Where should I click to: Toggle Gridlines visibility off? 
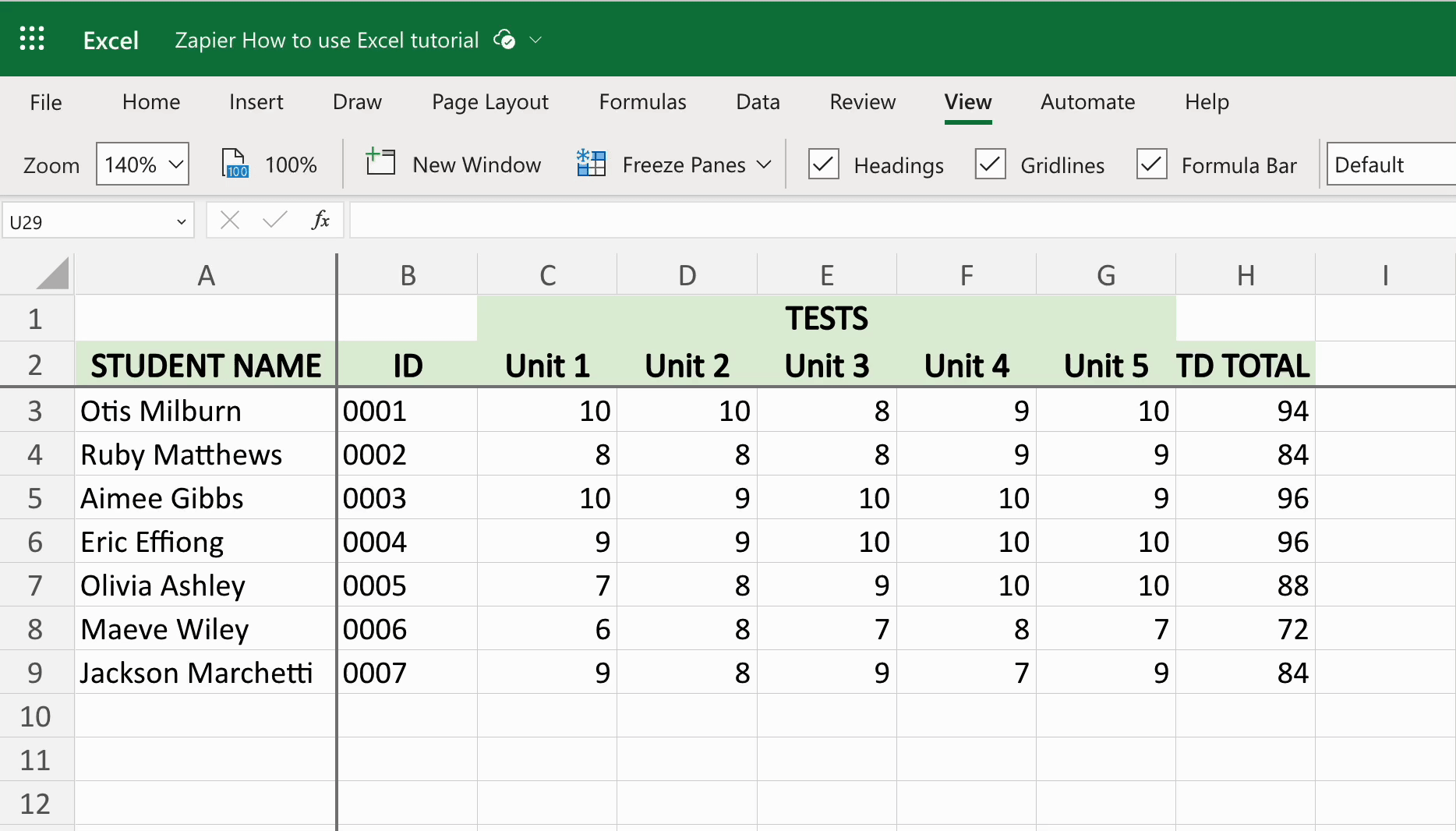tap(990, 164)
